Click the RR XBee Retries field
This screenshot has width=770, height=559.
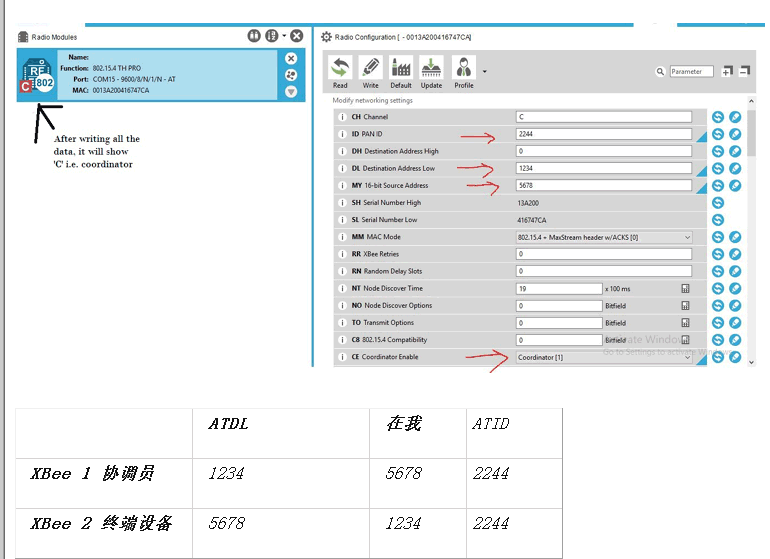point(604,254)
